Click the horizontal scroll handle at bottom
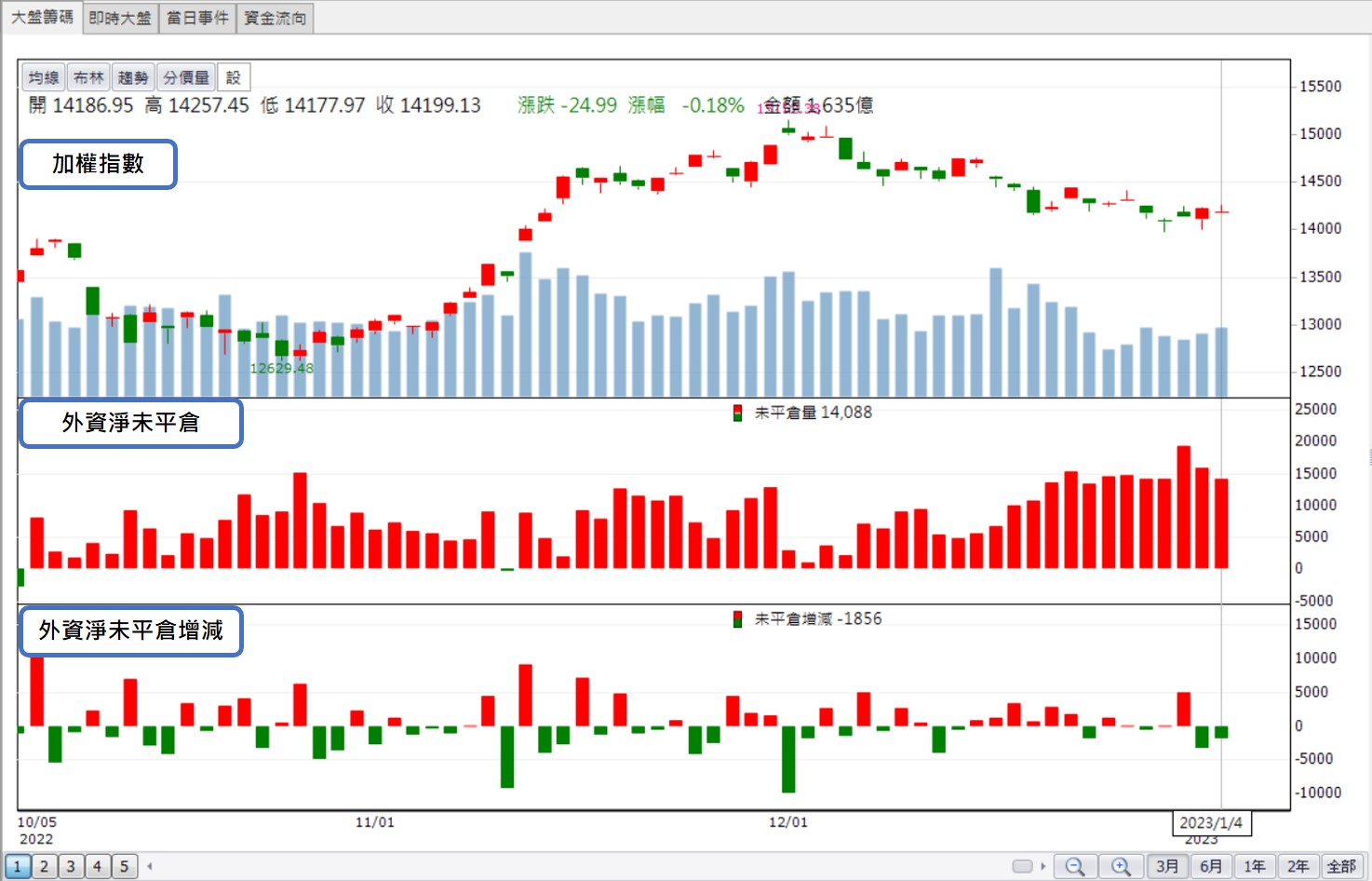Viewport: 1372px width, 881px height. coord(1022,866)
